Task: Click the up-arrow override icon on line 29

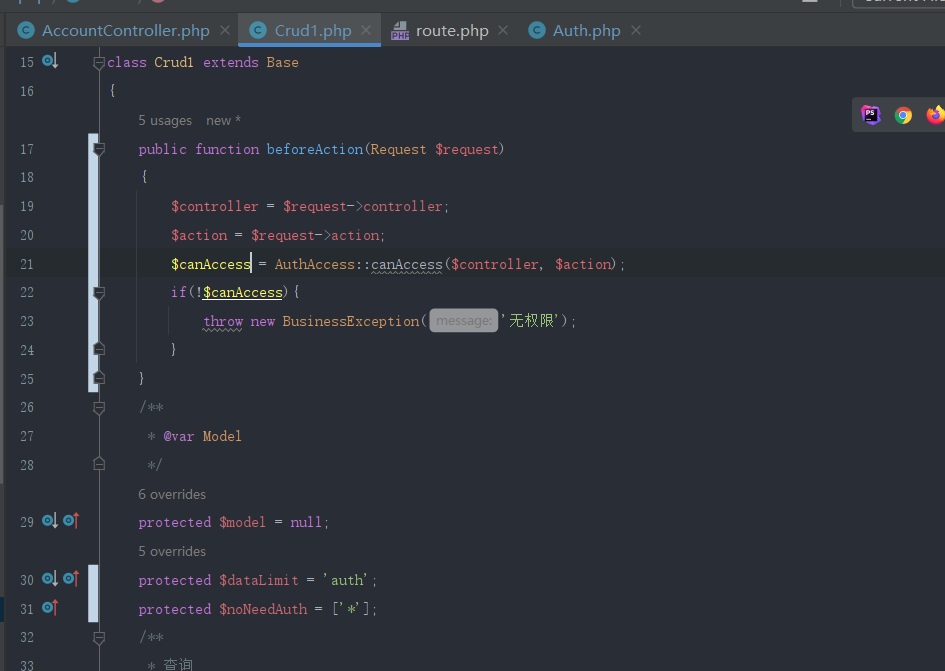Action: 71,520
